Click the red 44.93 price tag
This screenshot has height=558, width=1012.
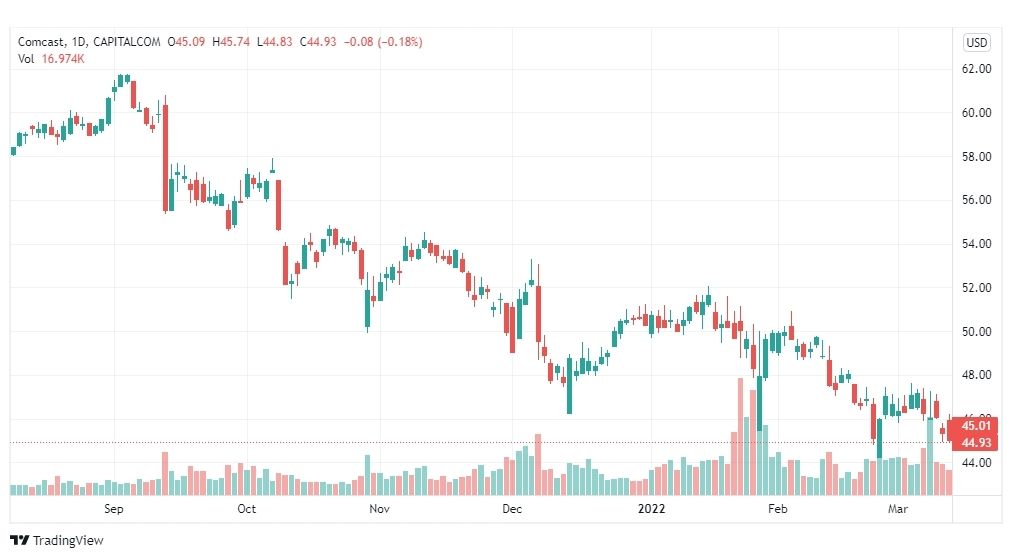[975, 443]
